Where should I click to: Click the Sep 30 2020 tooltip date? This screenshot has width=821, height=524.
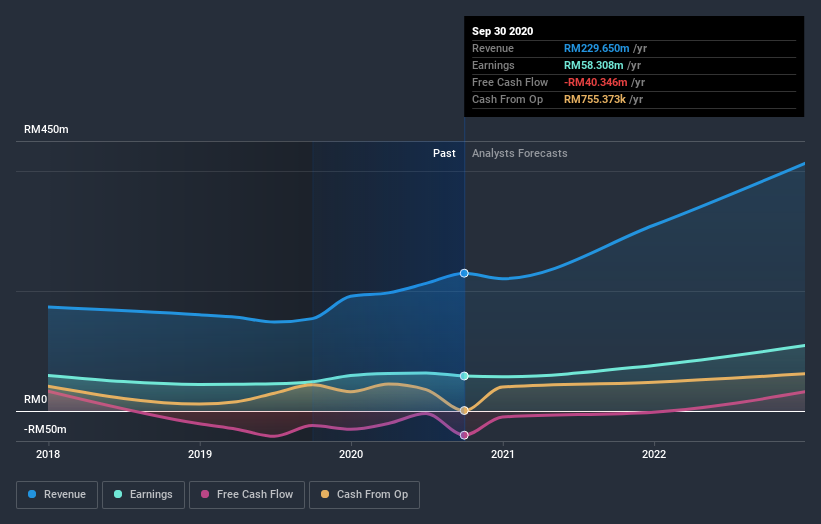(503, 31)
